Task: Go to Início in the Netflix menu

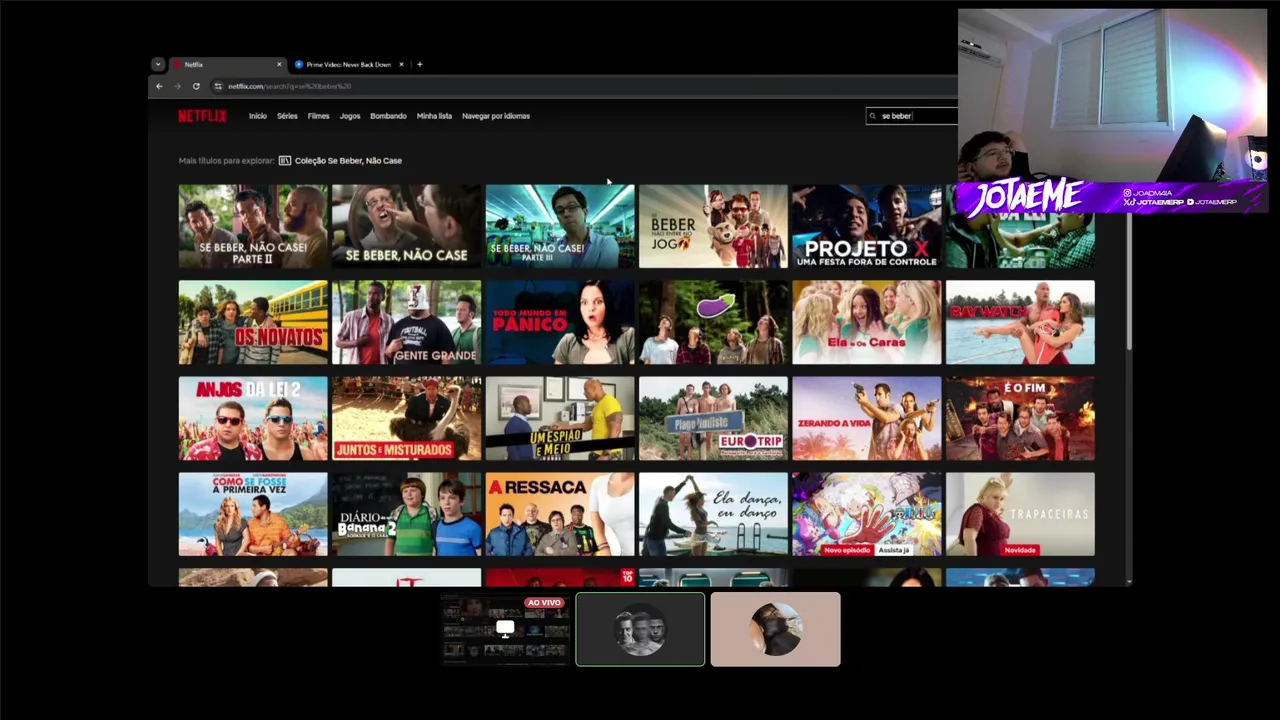Action: tap(258, 116)
